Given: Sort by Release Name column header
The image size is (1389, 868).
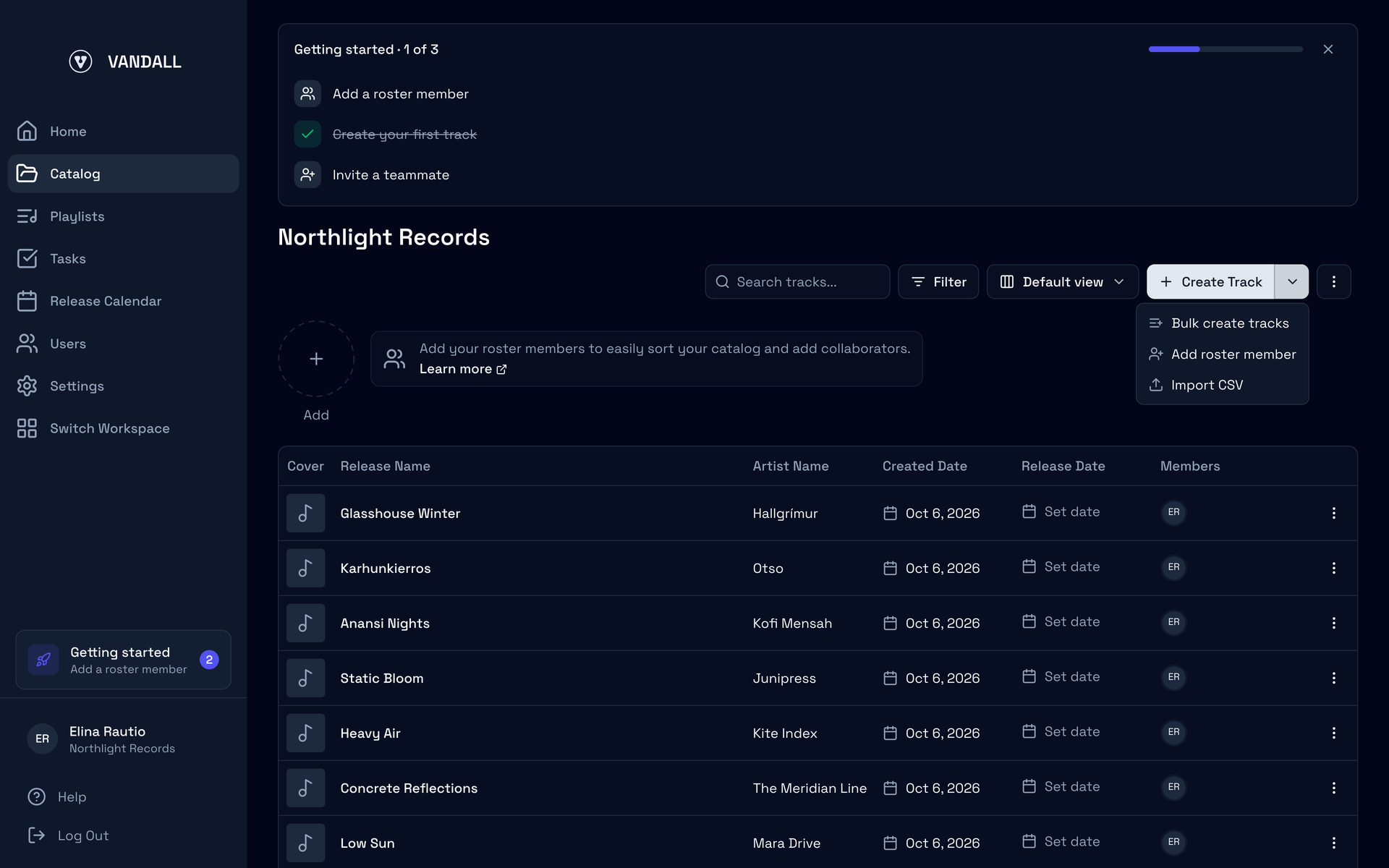Looking at the screenshot, I should (385, 467).
